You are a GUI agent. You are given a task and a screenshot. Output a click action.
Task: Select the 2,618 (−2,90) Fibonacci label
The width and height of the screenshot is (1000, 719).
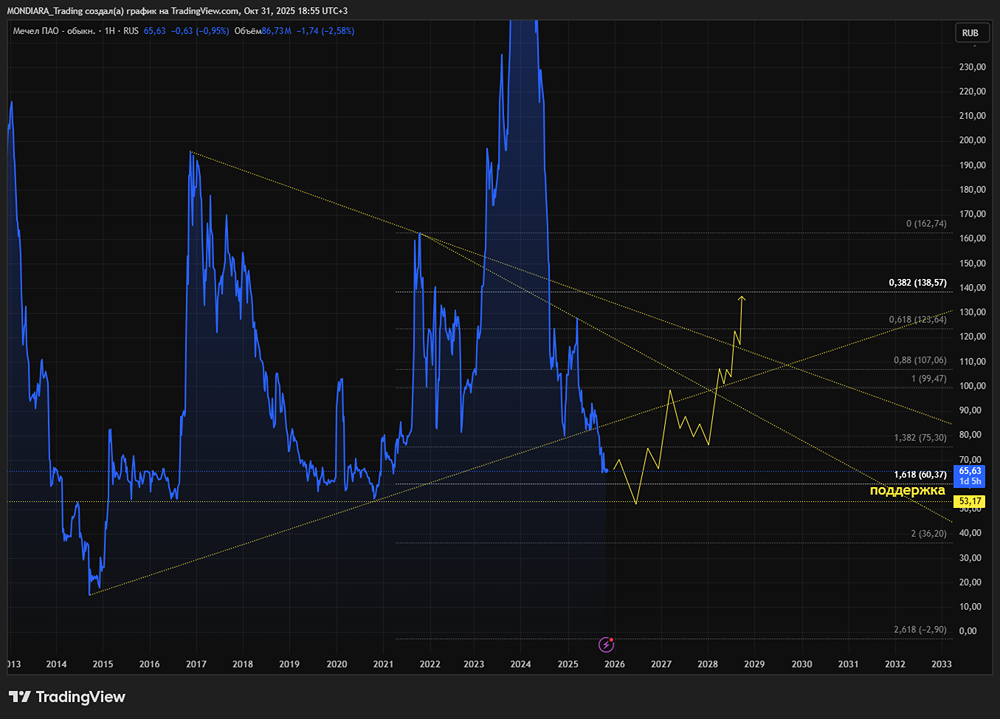point(919,630)
